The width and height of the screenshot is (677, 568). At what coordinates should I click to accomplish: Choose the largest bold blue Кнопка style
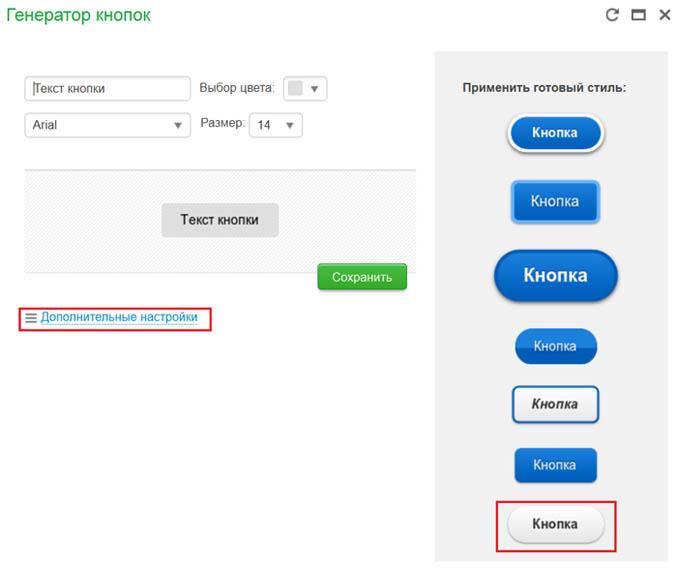pos(556,275)
